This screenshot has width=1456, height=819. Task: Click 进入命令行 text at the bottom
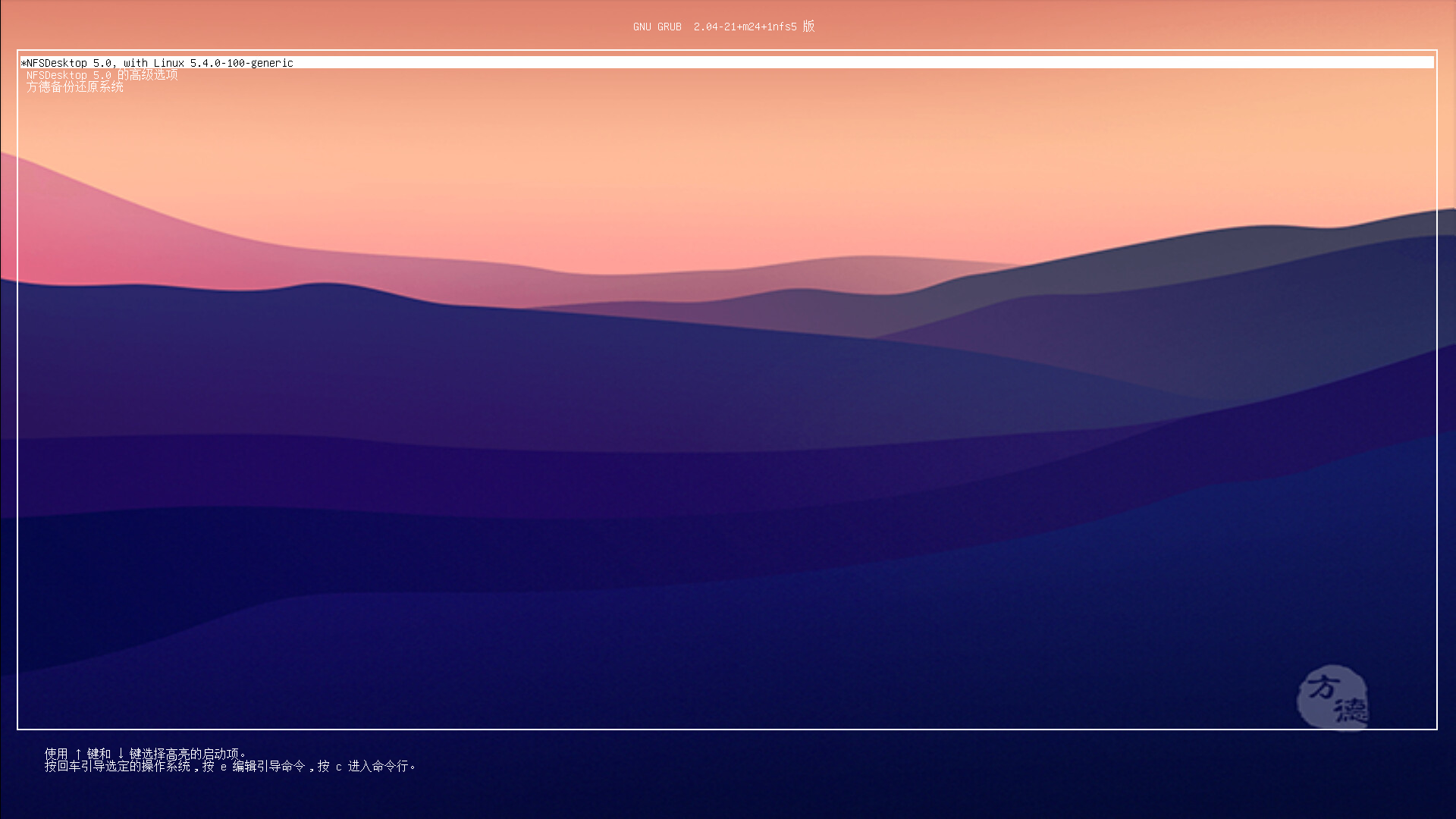tap(378, 767)
